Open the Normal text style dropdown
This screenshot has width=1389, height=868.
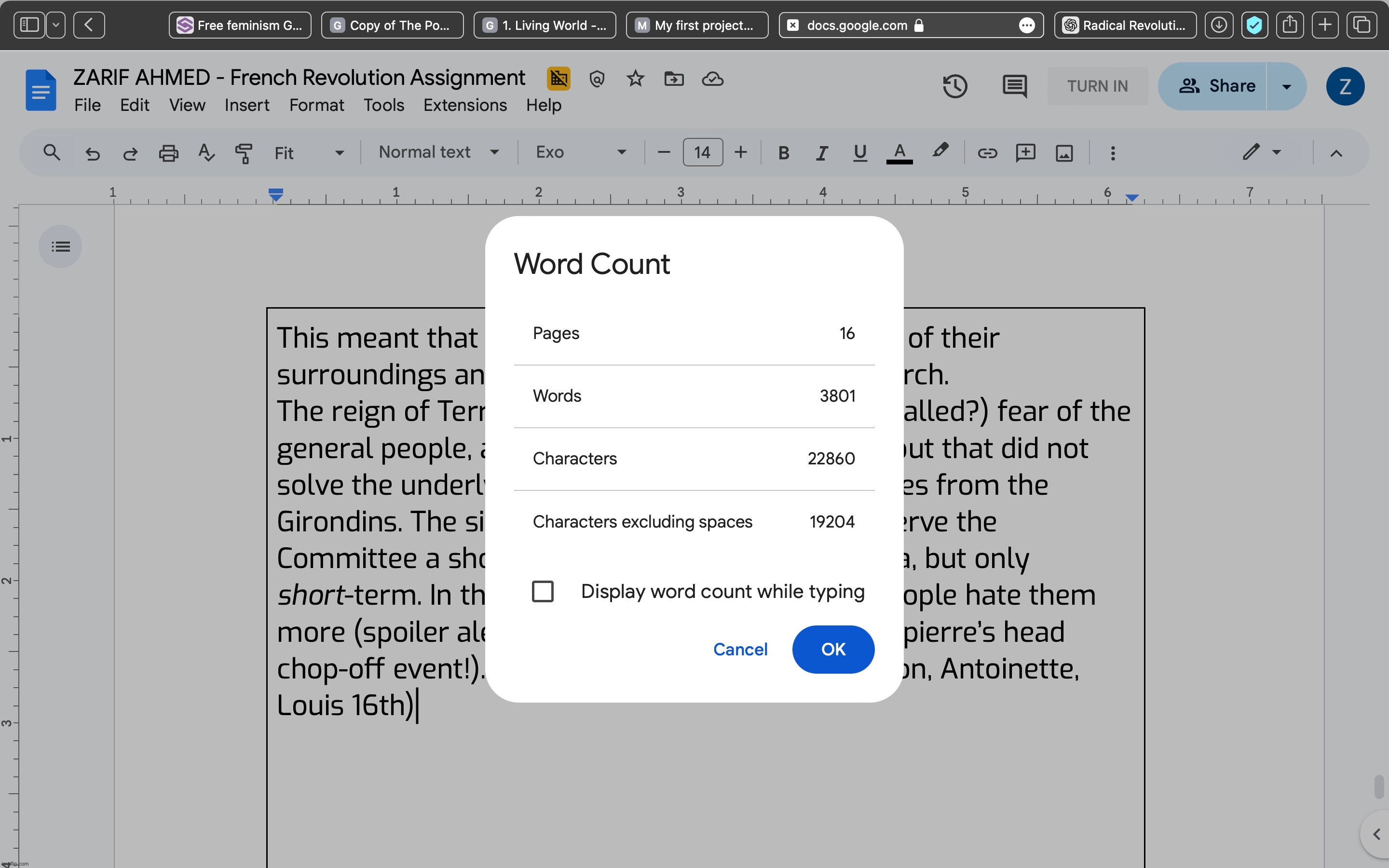(438, 152)
